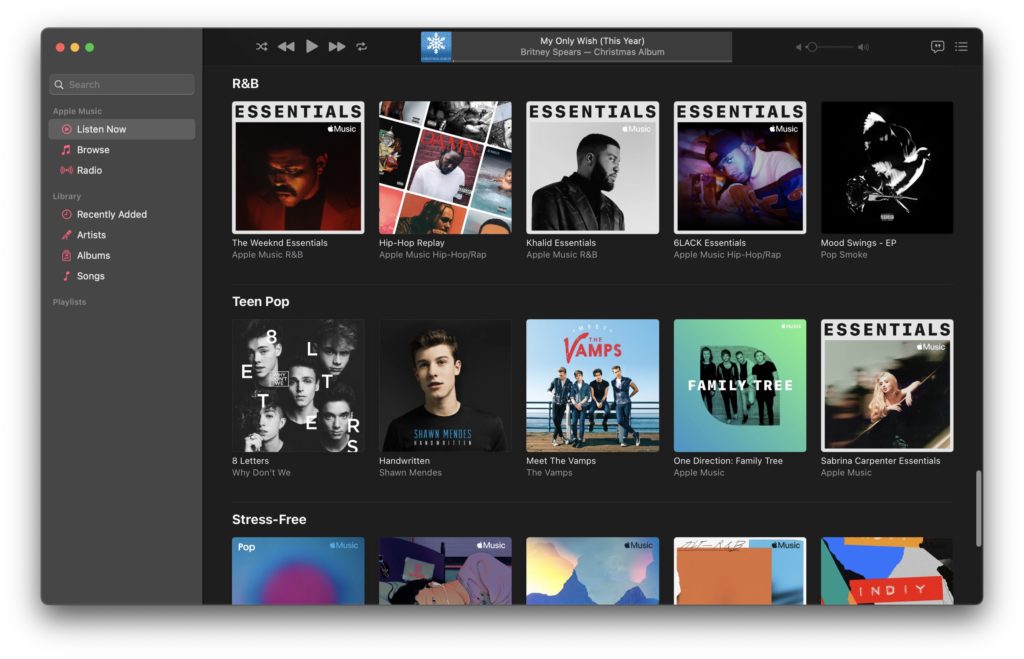The image size is (1024, 659).
Task: Click the Shawn Mendes artist link
Action: pyautogui.click(x=410, y=473)
